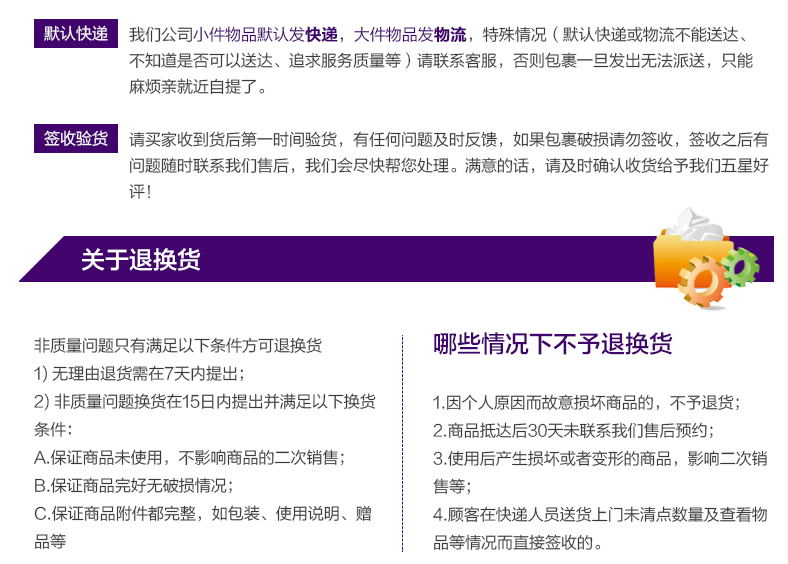Click the 哪些情况下不予退换货 heading

coord(553,344)
